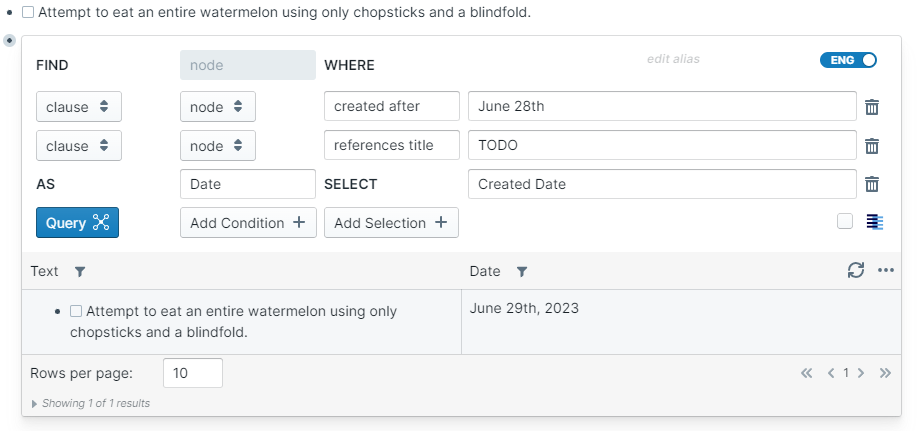Filter the Text column
923x431 pixels.
(x=80, y=271)
